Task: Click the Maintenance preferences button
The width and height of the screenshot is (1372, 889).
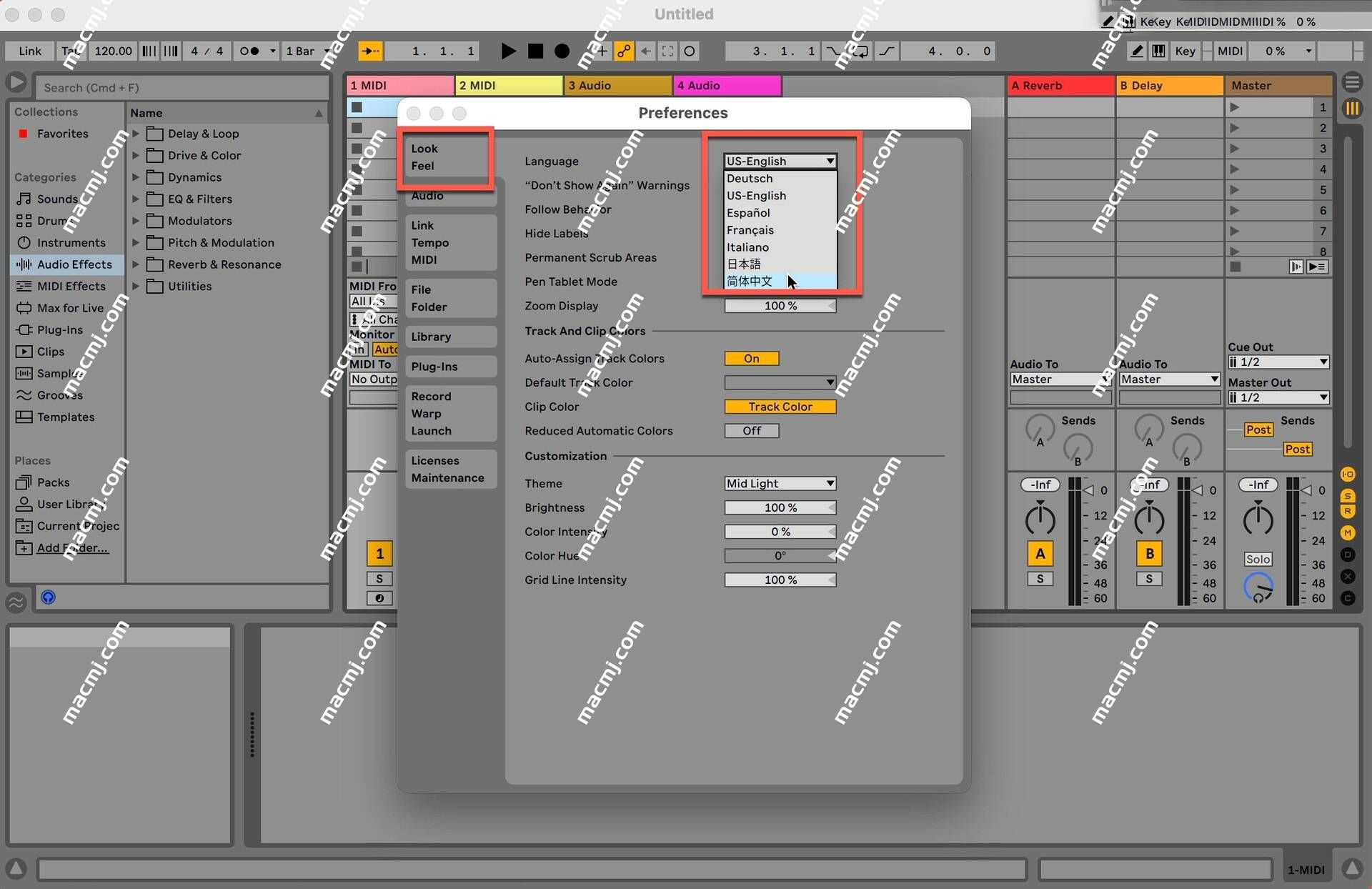Action: pyautogui.click(x=447, y=476)
